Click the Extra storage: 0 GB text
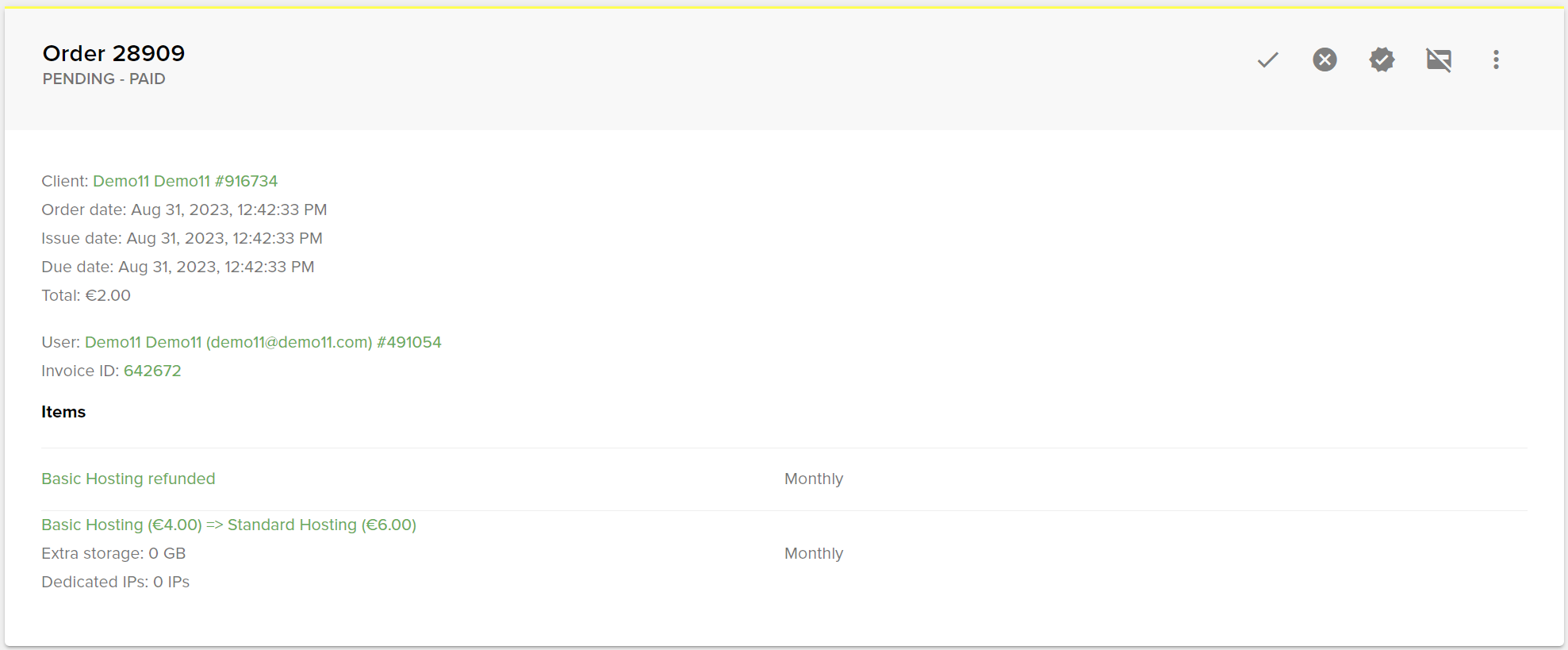Viewport: 1568px width, 650px height. (x=113, y=553)
